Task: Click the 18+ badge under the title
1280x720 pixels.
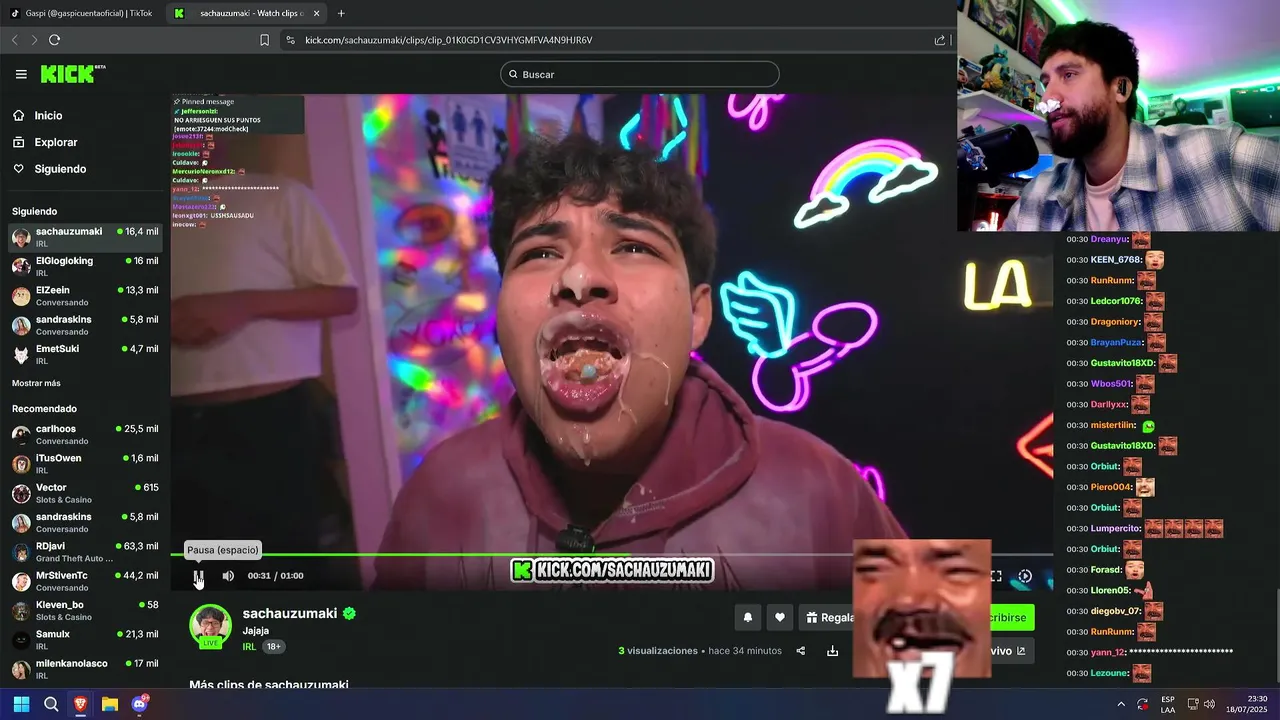Action: pyautogui.click(x=273, y=647)
